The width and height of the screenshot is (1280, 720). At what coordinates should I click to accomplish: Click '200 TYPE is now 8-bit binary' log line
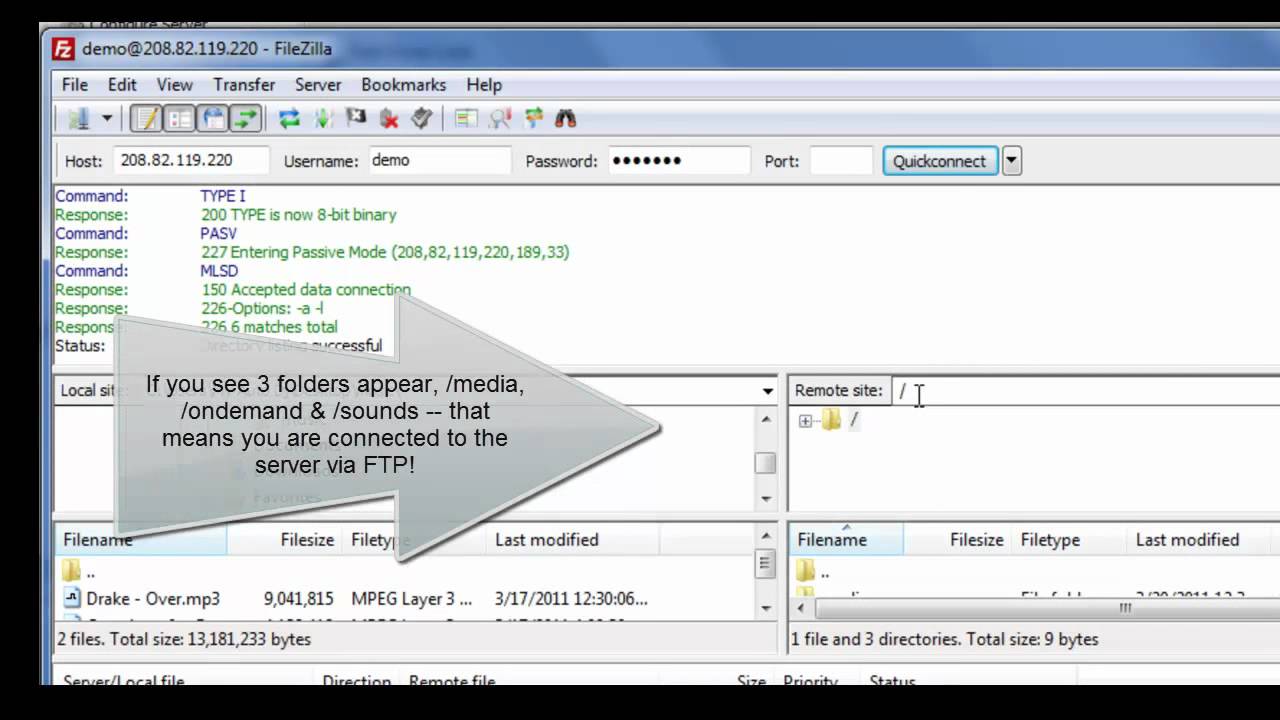[298, 215]
